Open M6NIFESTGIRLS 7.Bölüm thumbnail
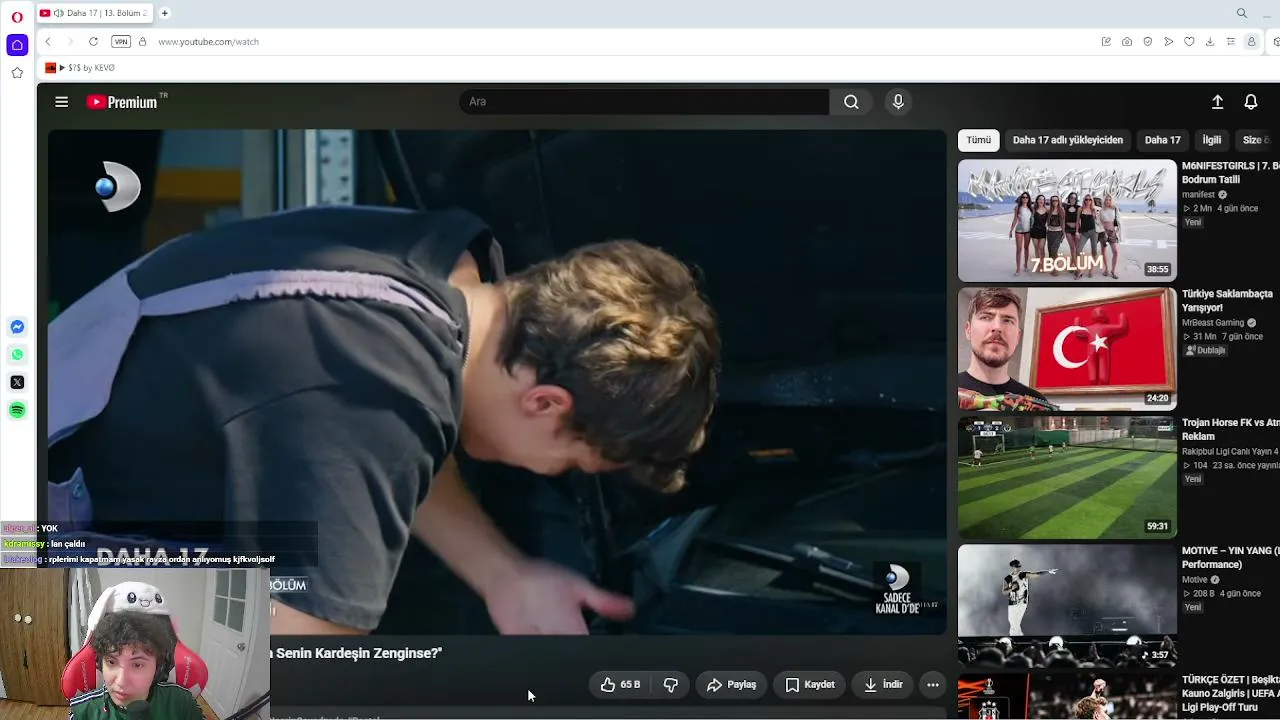This screenshot has height=720, width=1280. [1067, 220]
